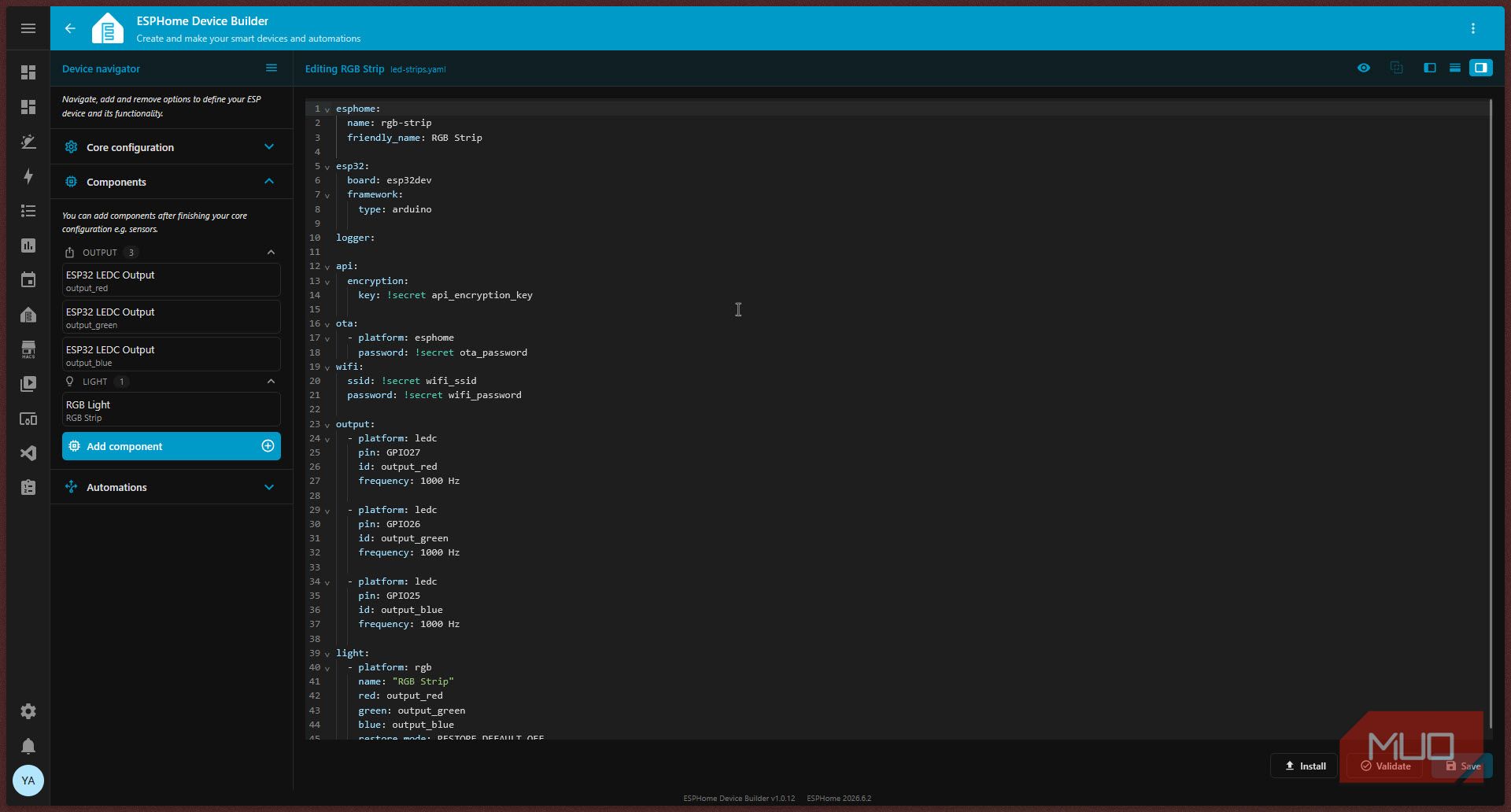Open the Visual Studio Code sidebar icon
Viewport: 1511px width, 812px height.
[28, 453]
